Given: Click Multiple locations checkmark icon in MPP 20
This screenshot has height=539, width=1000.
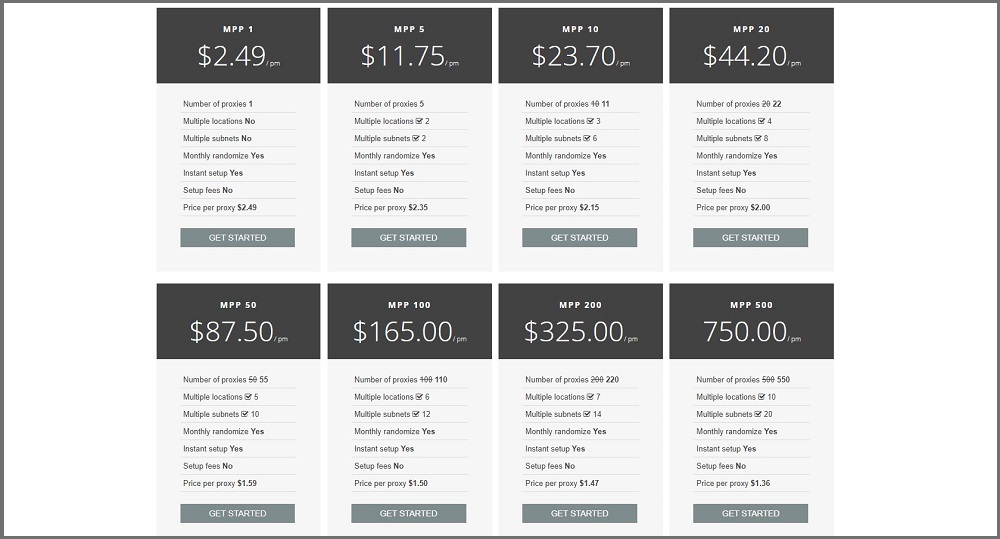Looking at the screenshot, I should point(761,121).
